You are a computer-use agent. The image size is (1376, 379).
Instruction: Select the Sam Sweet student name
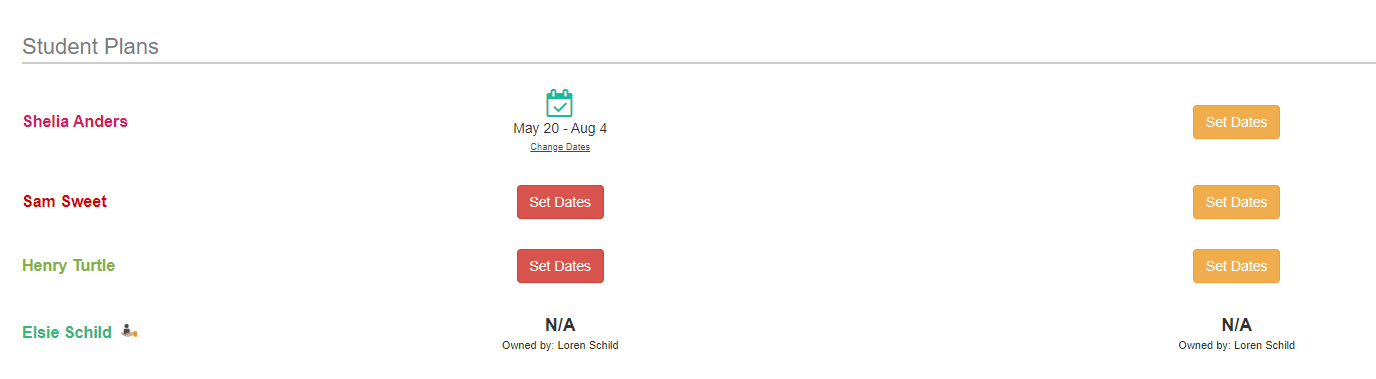click(65, 201)
